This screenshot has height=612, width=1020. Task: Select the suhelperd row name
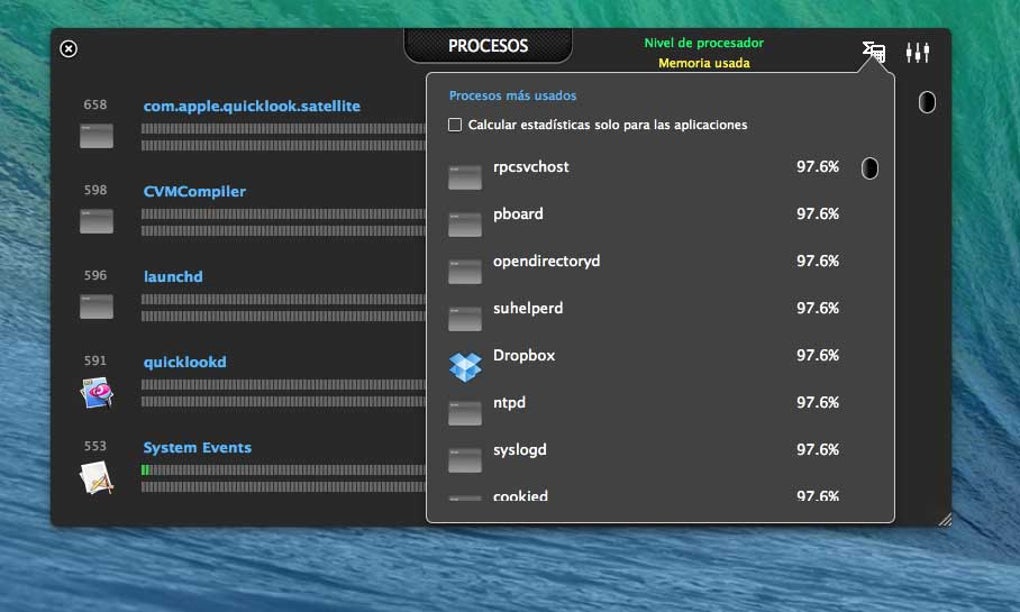pos(528,308)
